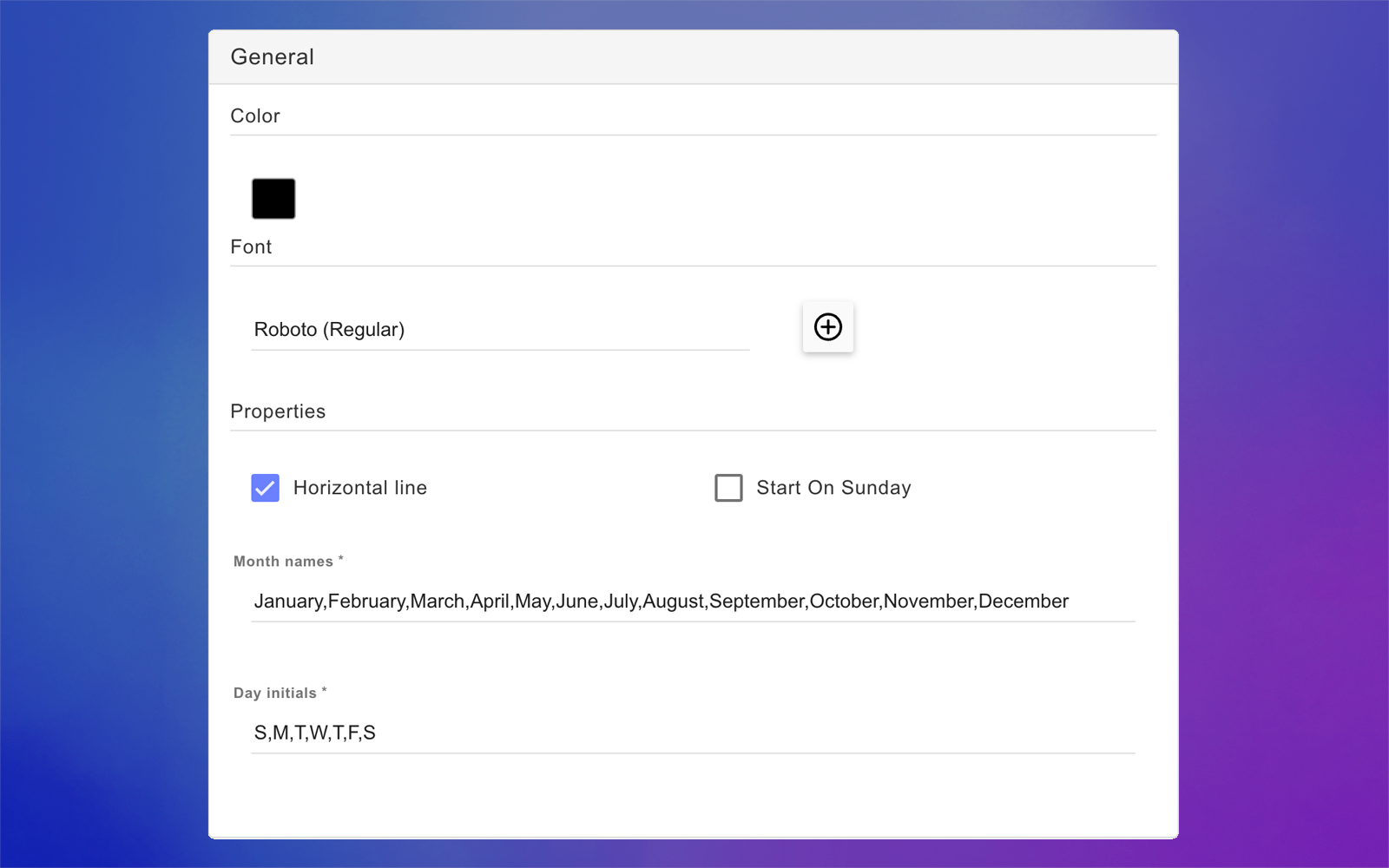Click the Start On Sunday label text
This screenshot has width=1389, height=868.
[x=833, y=488]
